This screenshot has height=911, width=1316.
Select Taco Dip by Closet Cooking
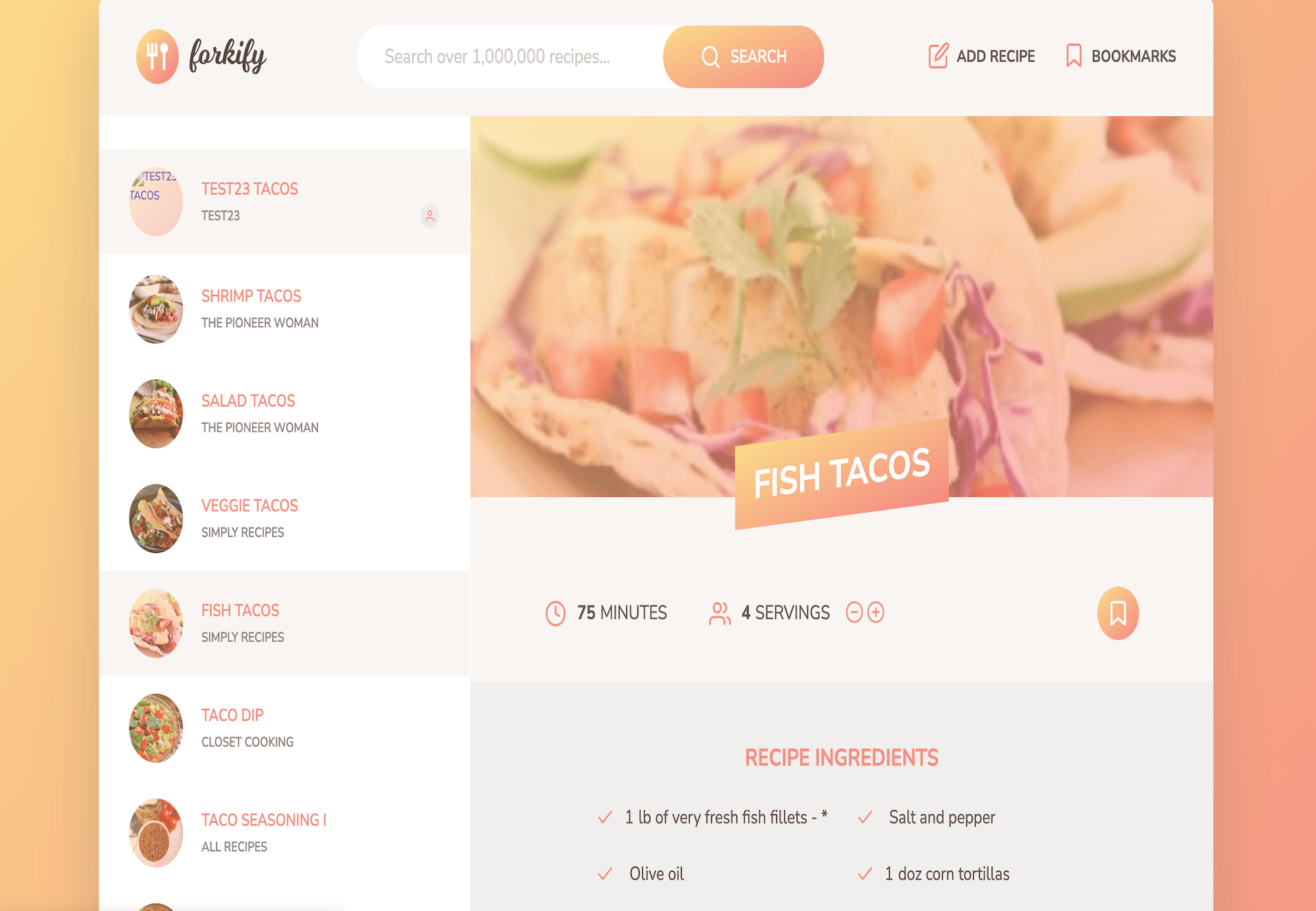[284, 728]
